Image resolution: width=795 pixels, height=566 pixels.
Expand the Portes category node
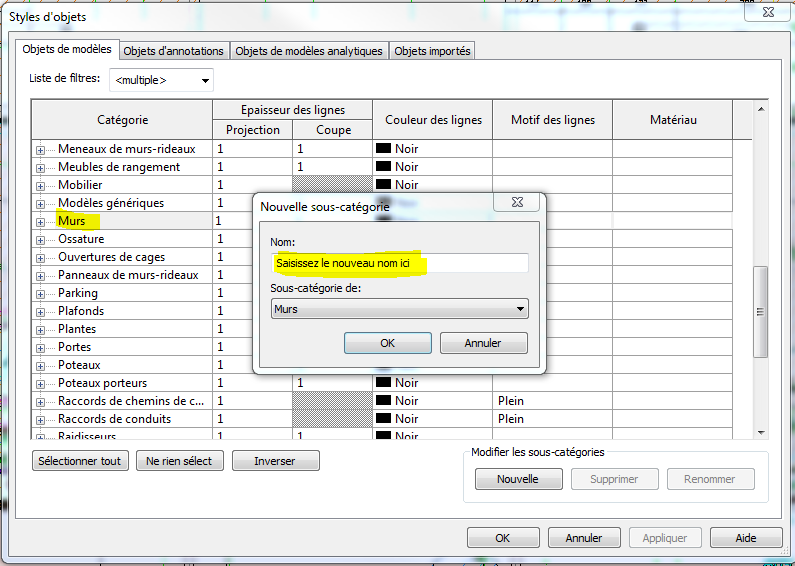[41, 348]
